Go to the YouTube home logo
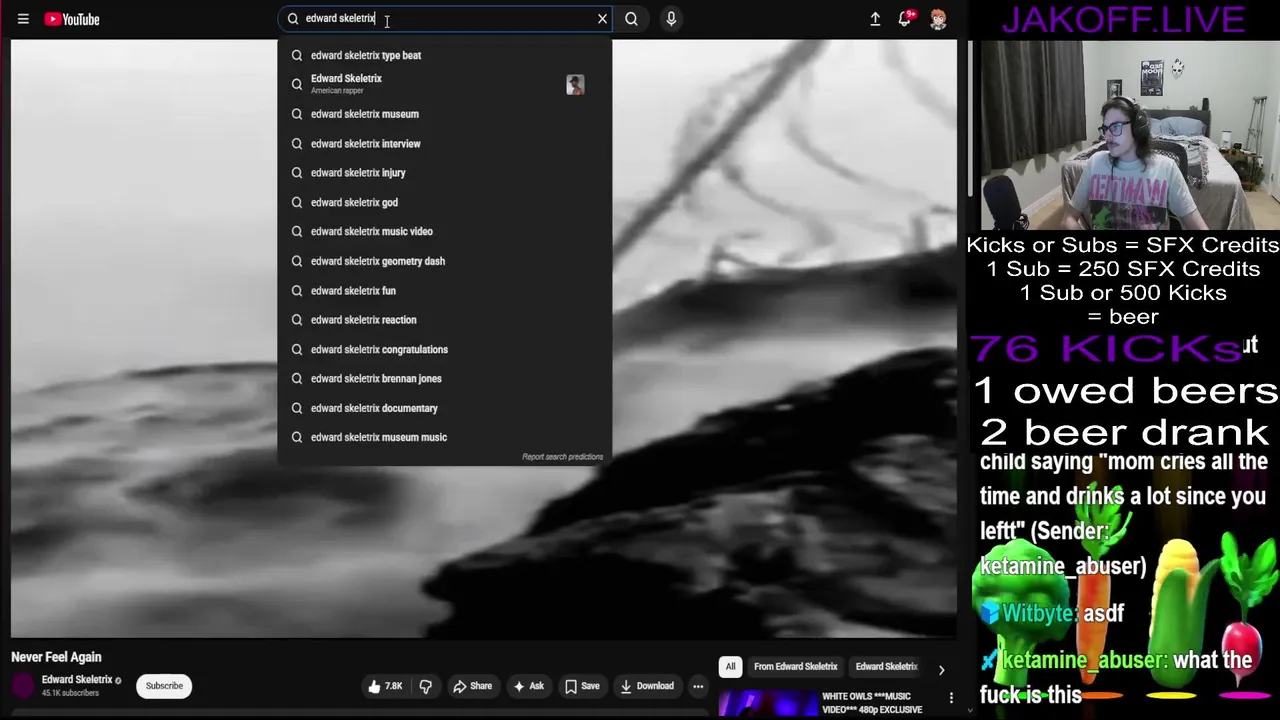Viewport: 1280px width, 720px height. click(x=72, y=19)
